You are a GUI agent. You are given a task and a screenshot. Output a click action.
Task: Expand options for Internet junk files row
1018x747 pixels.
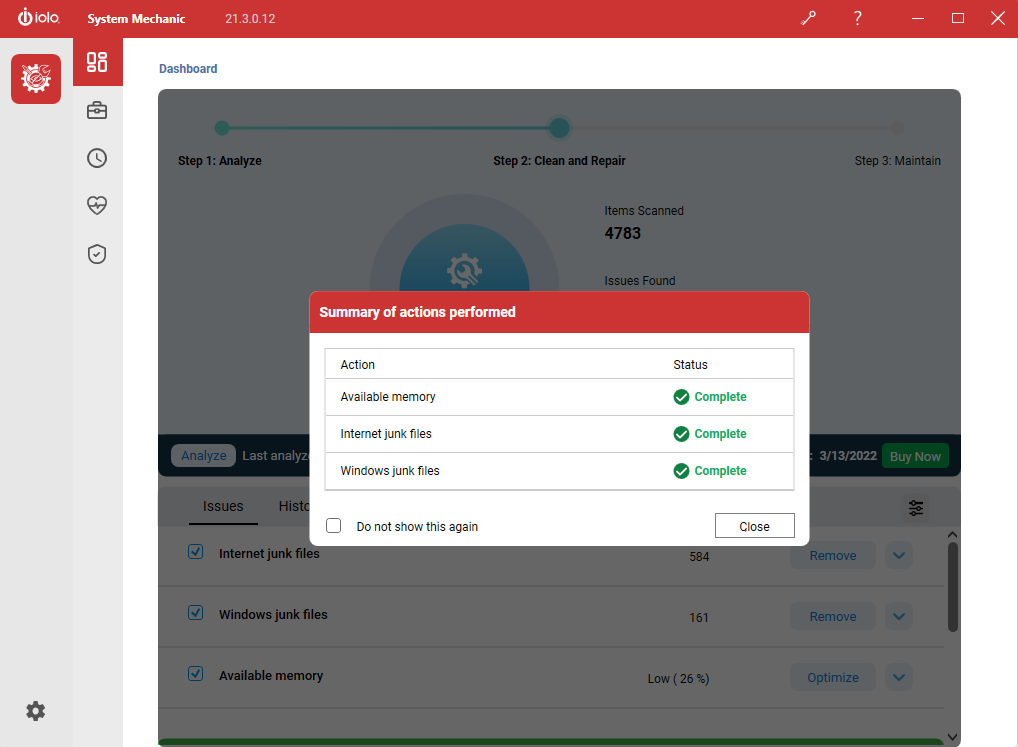tap(899, 556)
